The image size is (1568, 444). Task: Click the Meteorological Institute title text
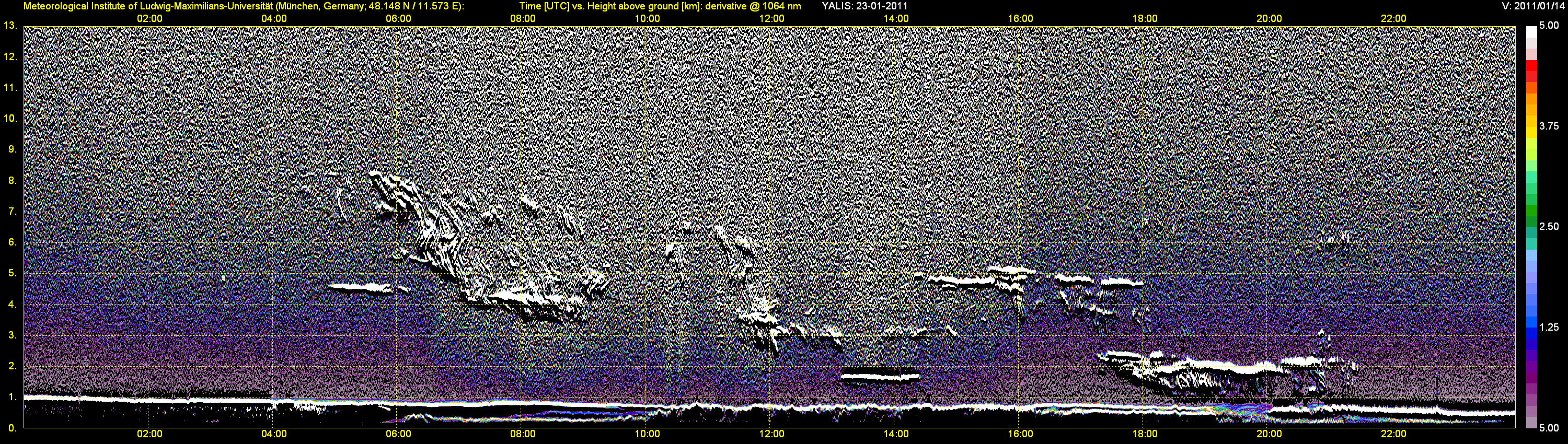(x=244, y=6)
